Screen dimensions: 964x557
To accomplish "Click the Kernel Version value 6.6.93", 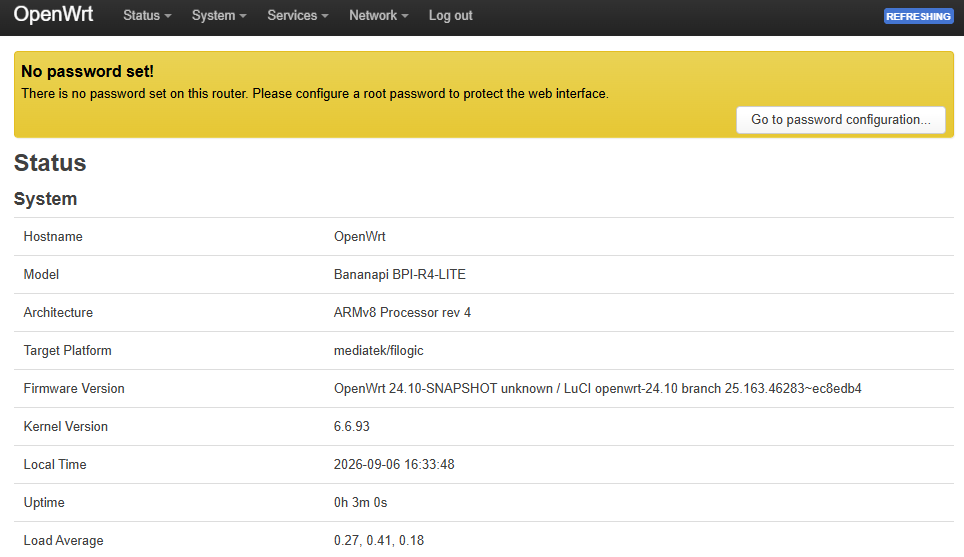I will coord(352,427).
